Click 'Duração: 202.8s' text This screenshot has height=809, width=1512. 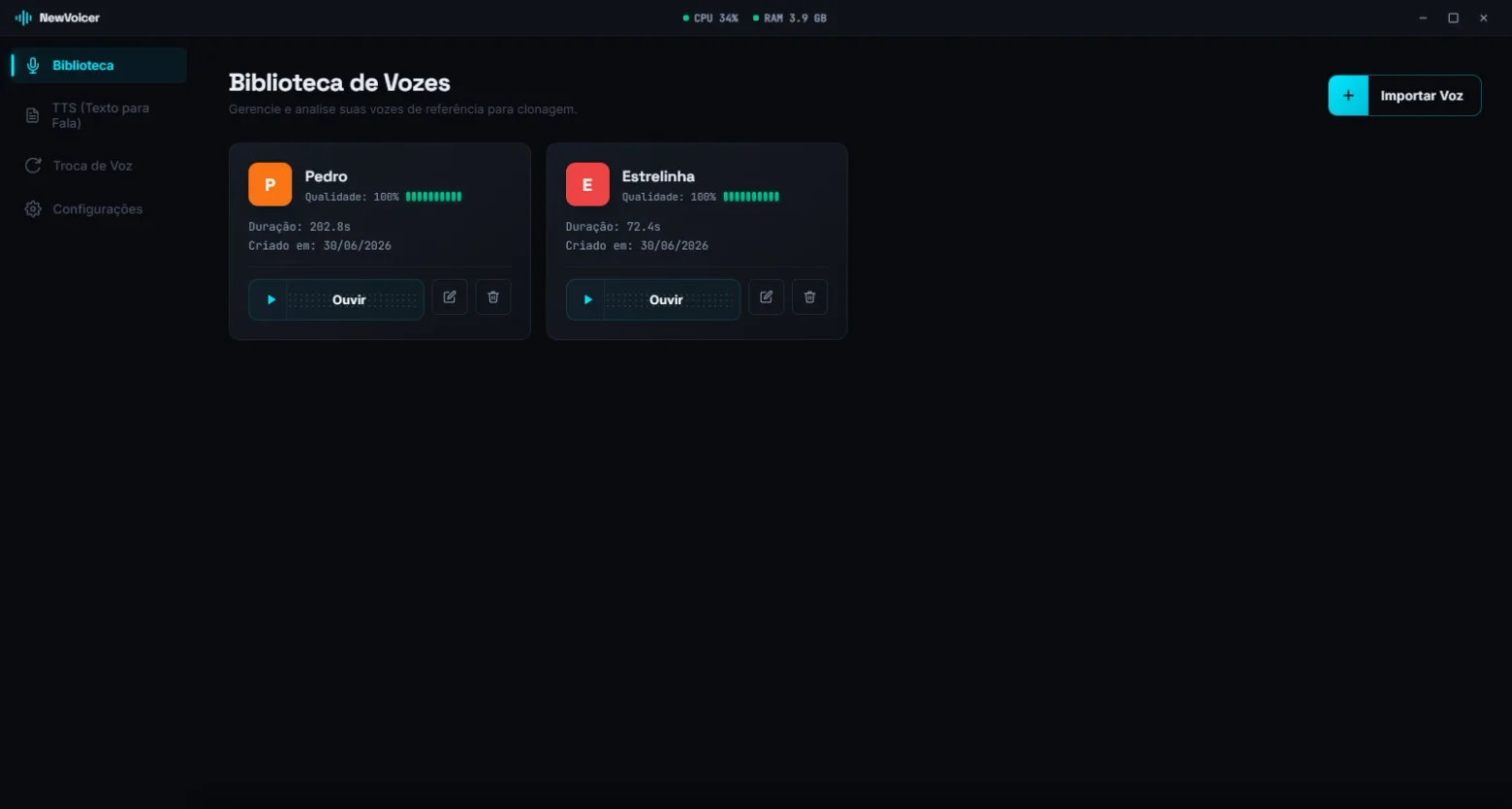pyautogui.click(x=299, y=227)
